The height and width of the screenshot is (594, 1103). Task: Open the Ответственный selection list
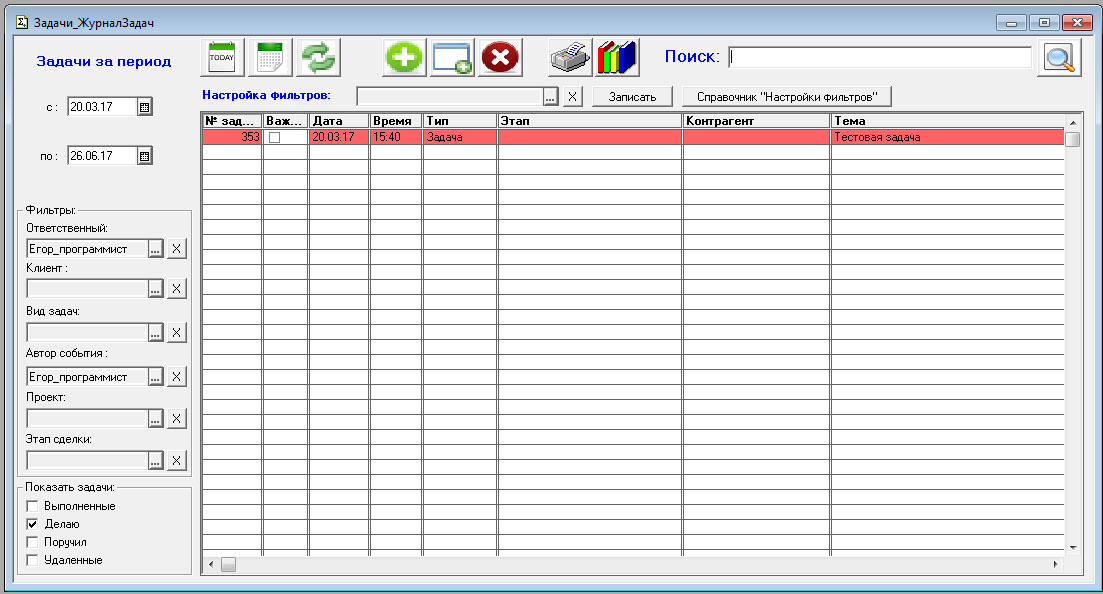[x=155, y=249]
